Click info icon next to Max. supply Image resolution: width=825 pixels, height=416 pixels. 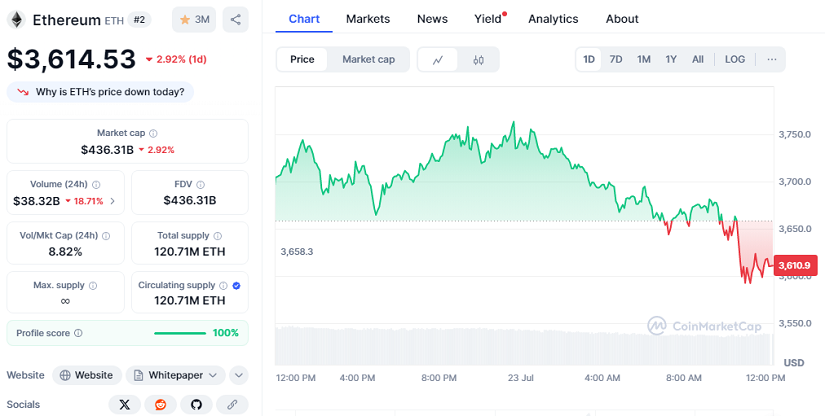pyautogui.click(x=93, y=286)
